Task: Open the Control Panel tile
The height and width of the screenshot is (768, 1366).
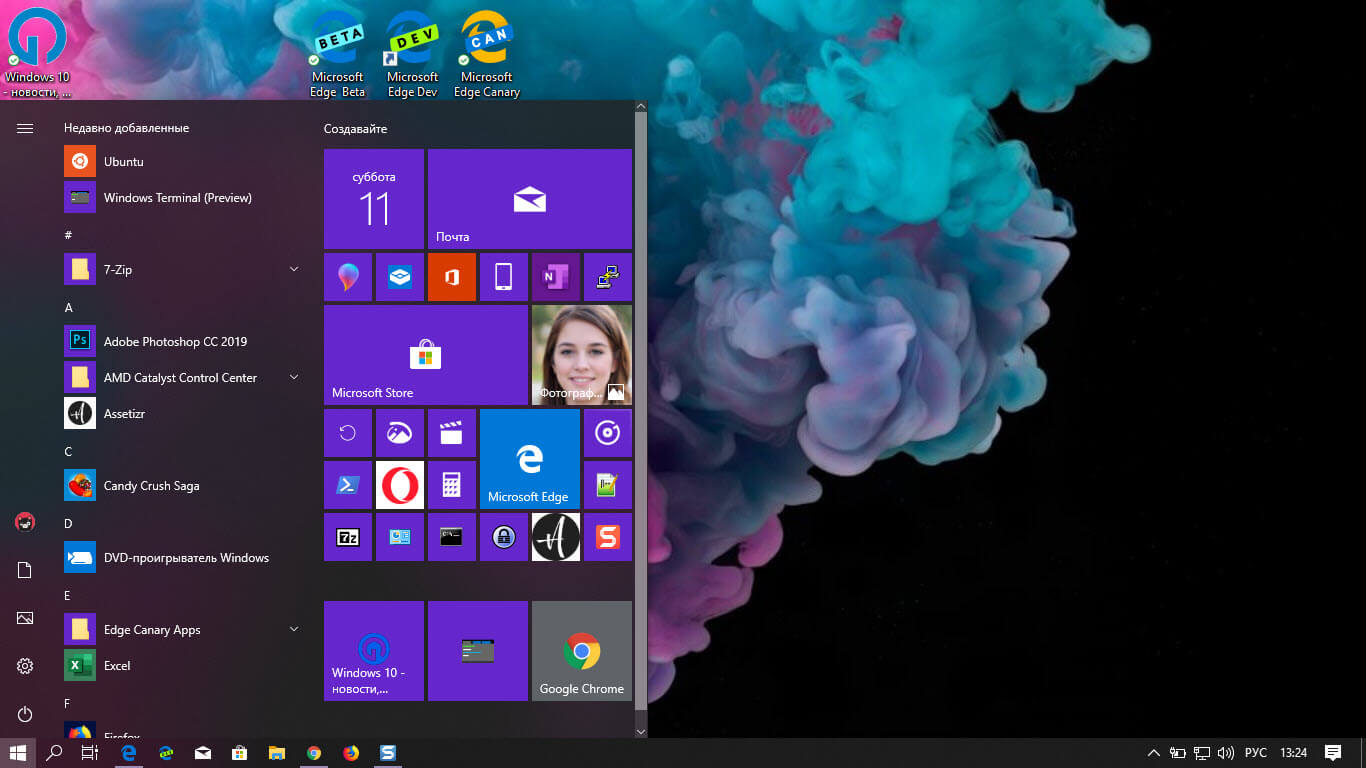Action: [x=400, y=537]
